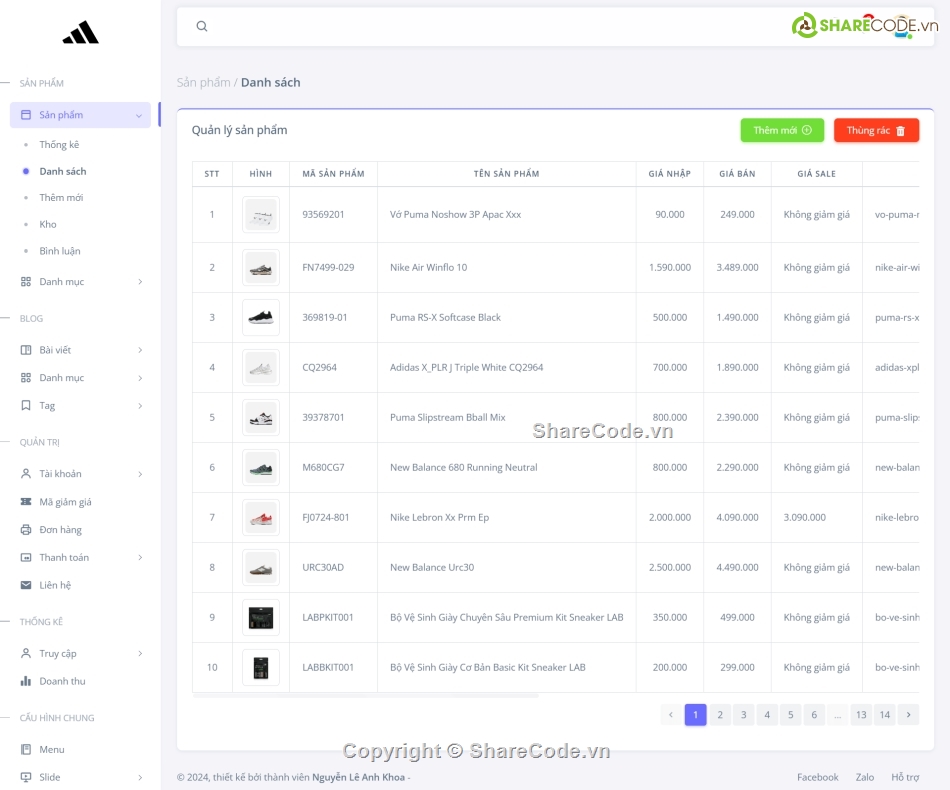950x790 pixels.
Task: Open the Hỗ trợ footer link
Action: click(905, 777)
